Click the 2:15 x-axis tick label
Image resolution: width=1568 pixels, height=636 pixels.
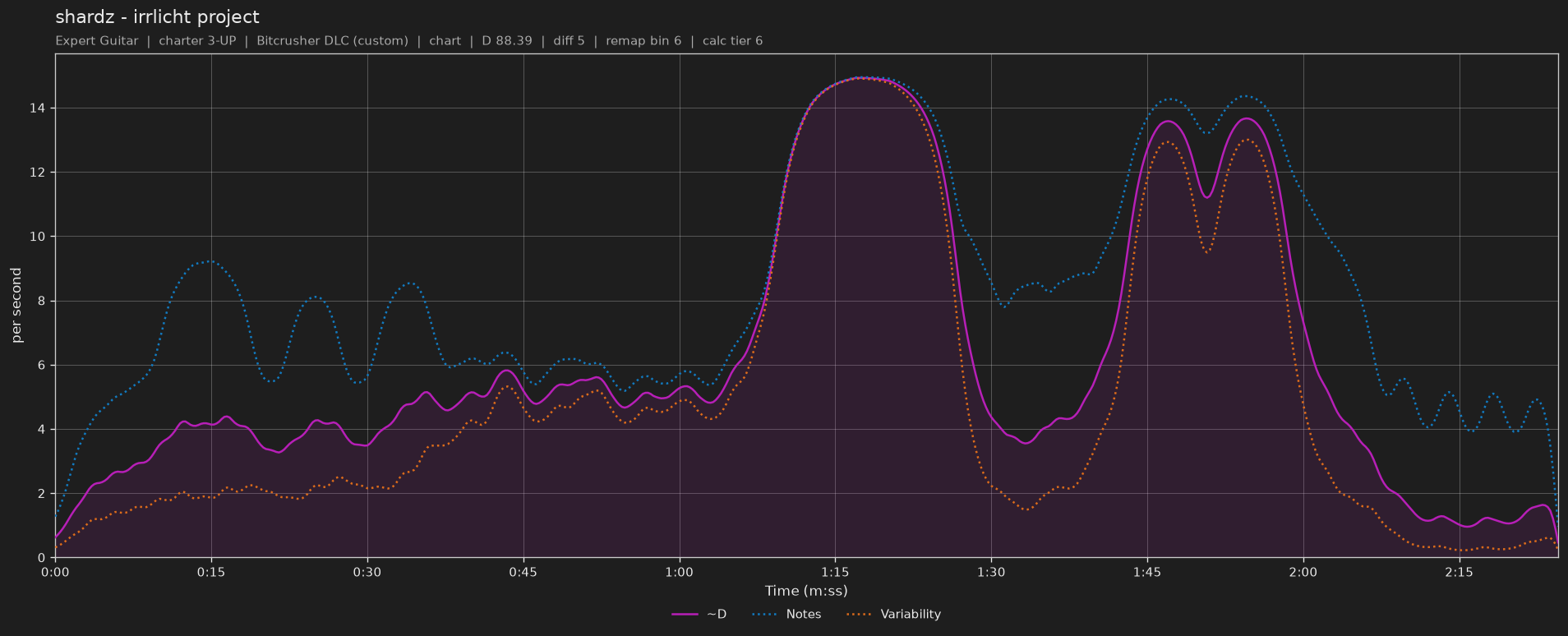[1459, 573]
